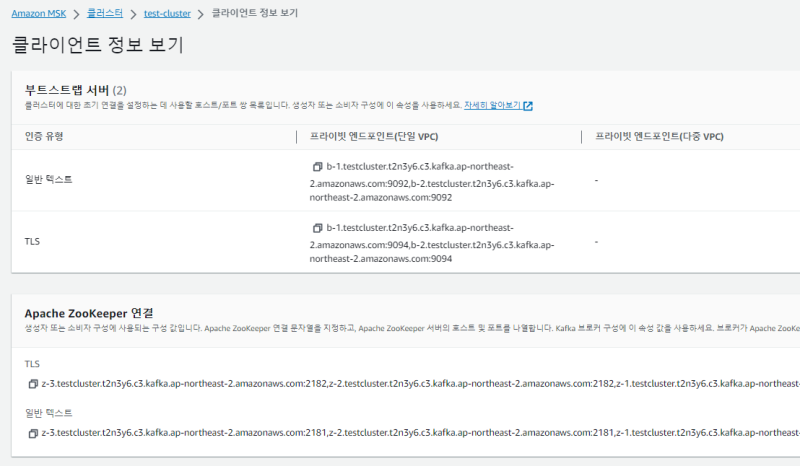Copy the TLS bootstrap server endpoint

pos(317,228)
